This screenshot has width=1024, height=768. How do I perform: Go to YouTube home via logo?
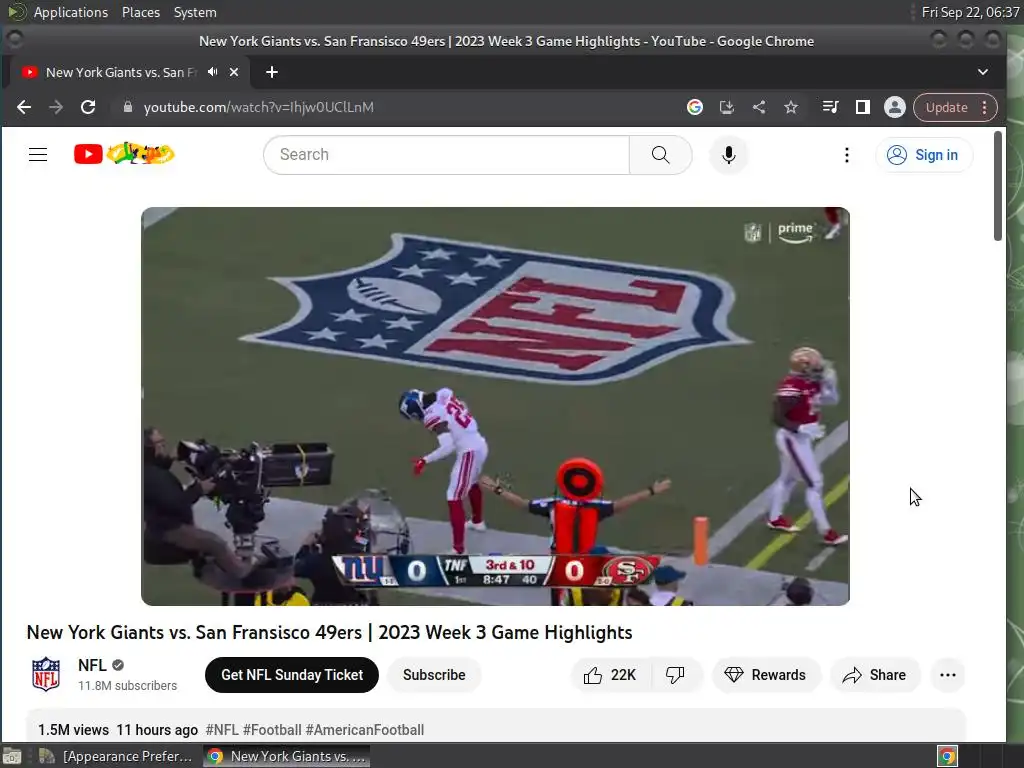[x=124, y=154]
